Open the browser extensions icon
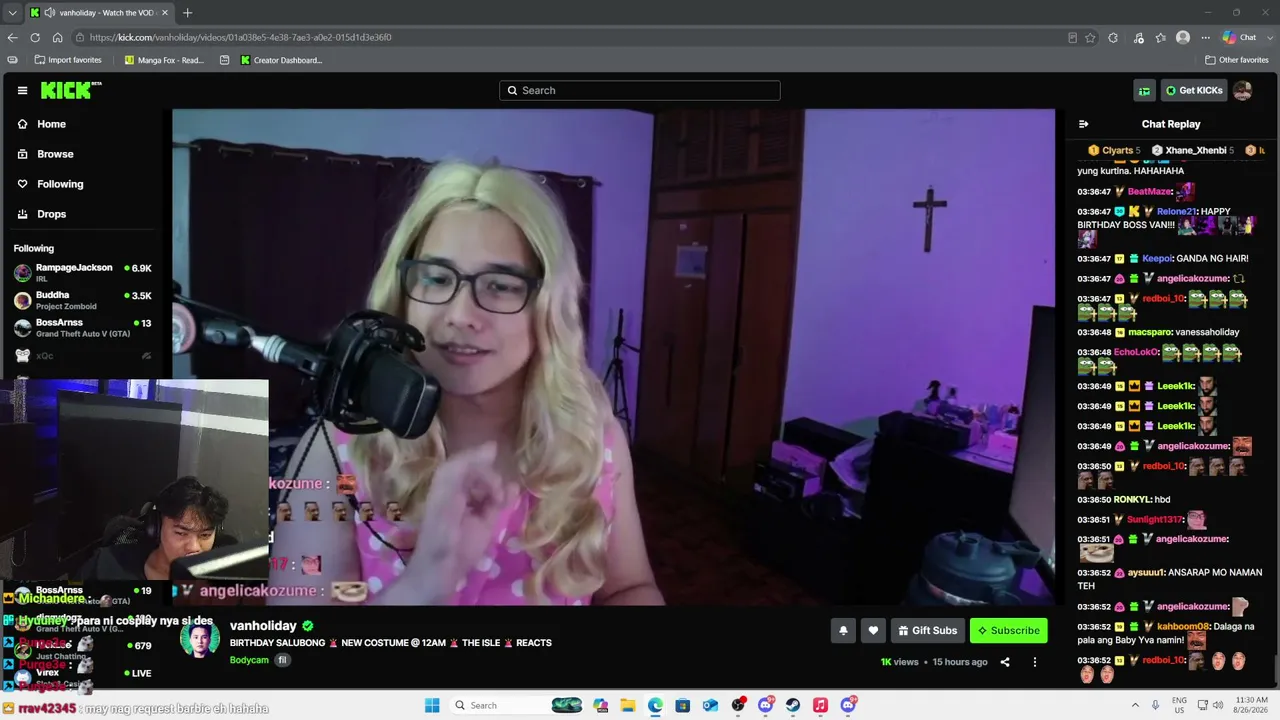This screenshot has width=1280, height=720. [1113, 37]
